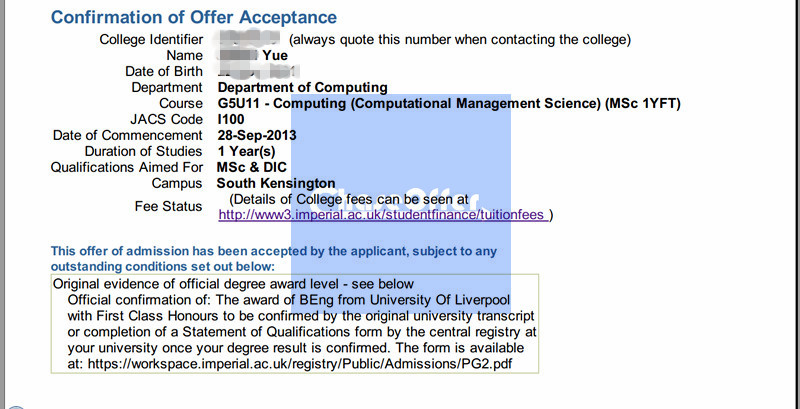Image resolution: width=800 pixels, height=409 pixels.
Task: Click the always quote this number note
Action: (460, 39)
